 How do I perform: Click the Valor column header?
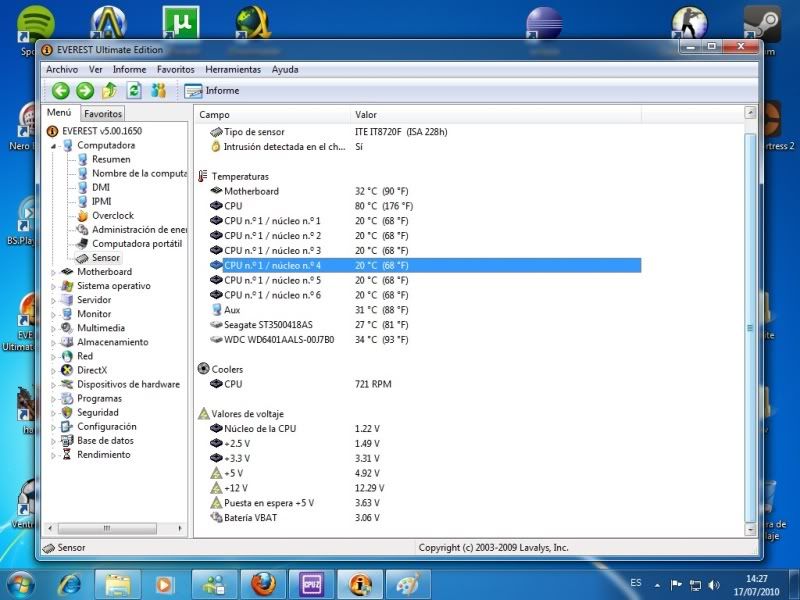(x=496, y=115)
